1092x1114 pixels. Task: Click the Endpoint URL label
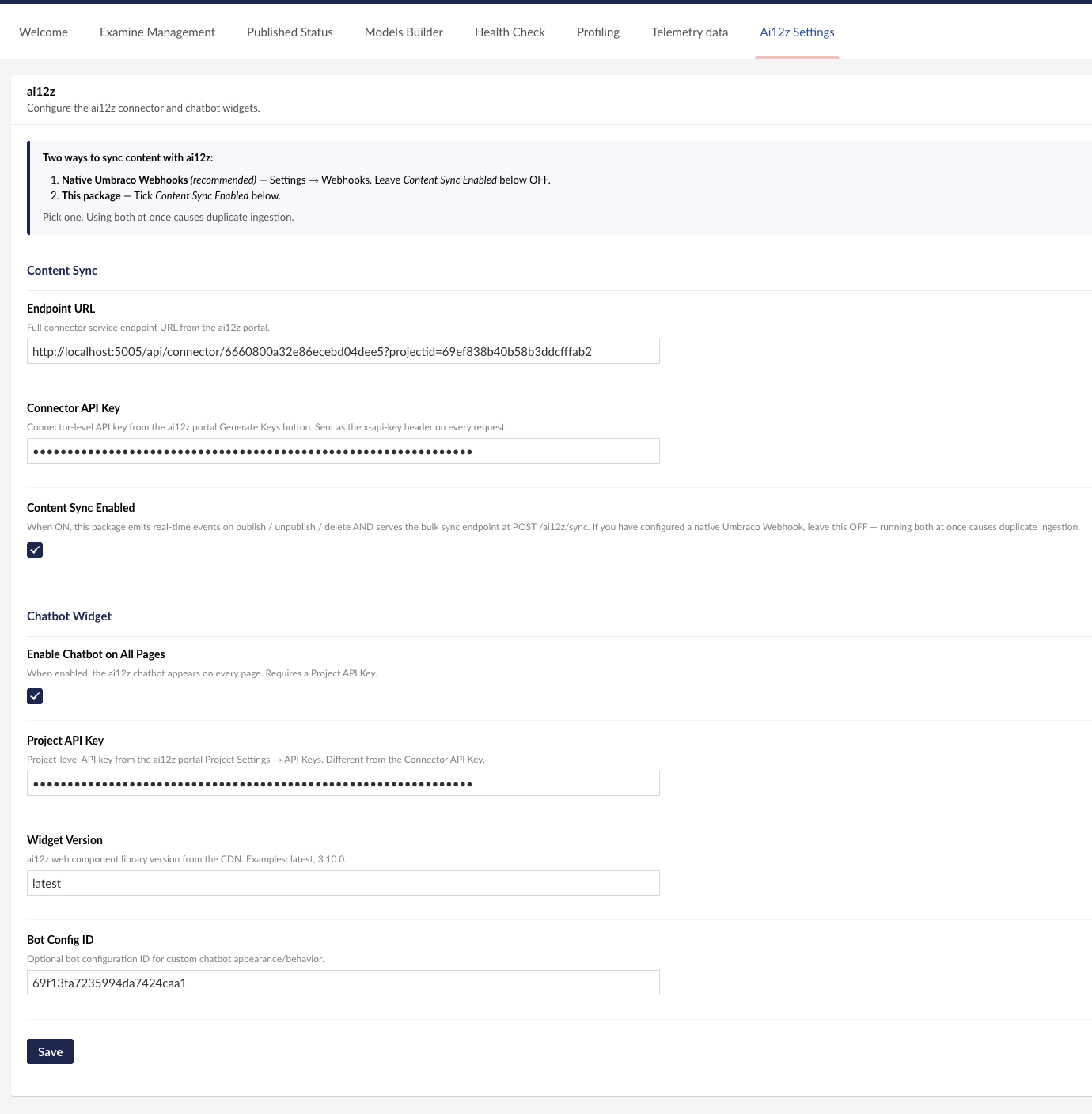pos(61,309)
